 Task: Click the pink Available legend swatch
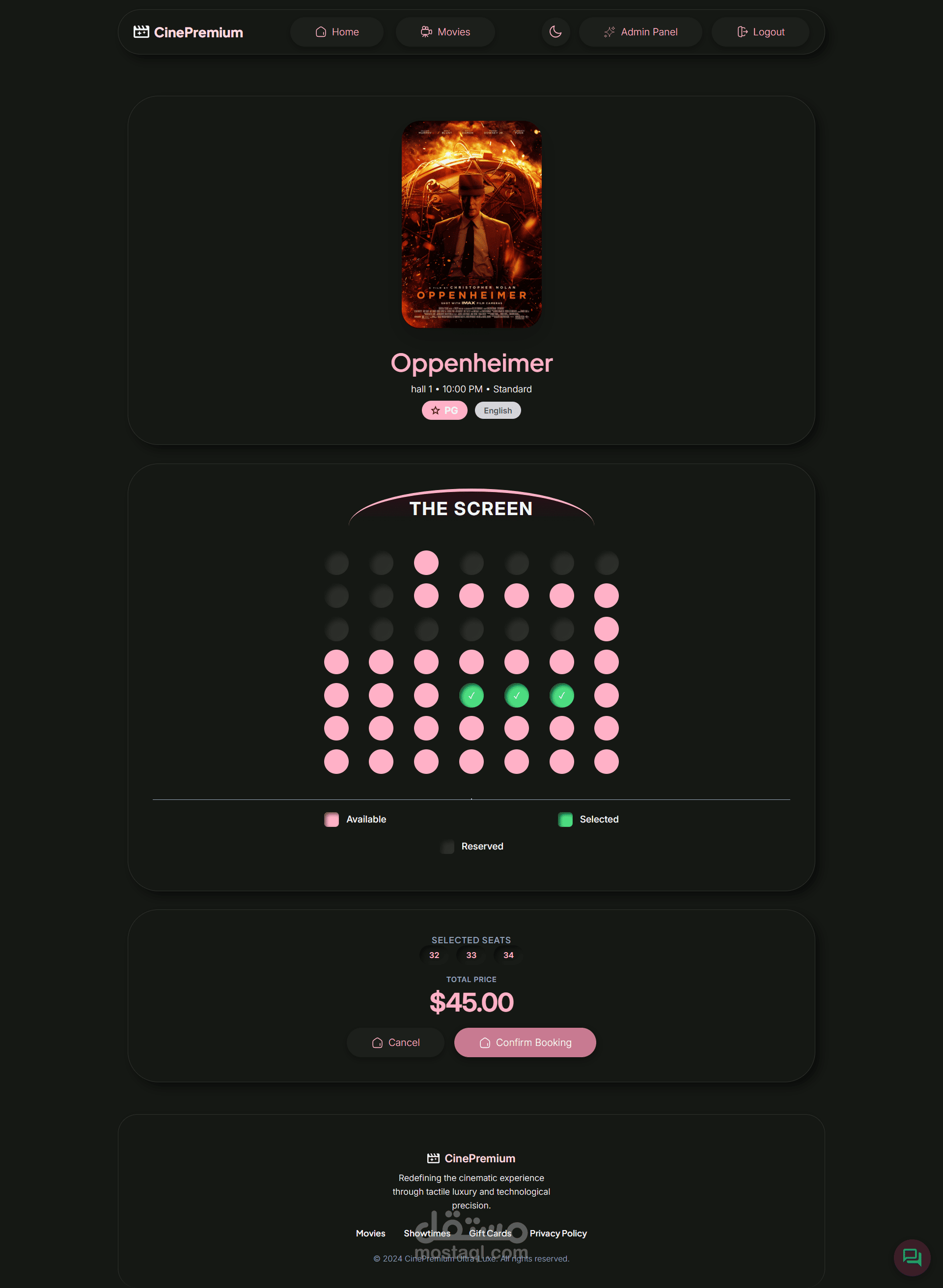[x=332, y=820]
